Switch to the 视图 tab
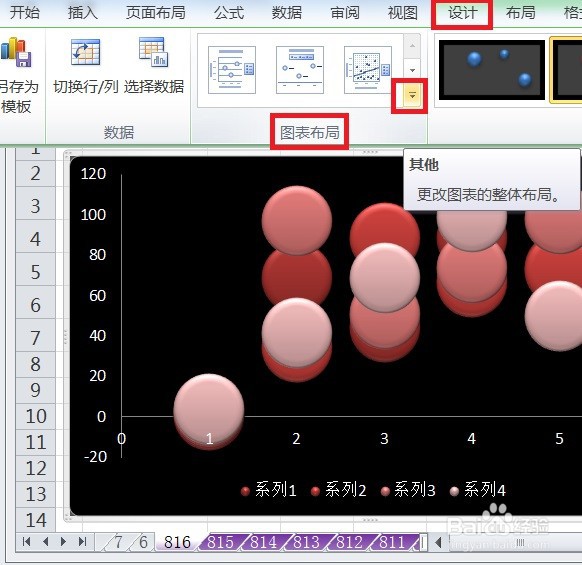The image size is (582, 565). tap(403, 13)
